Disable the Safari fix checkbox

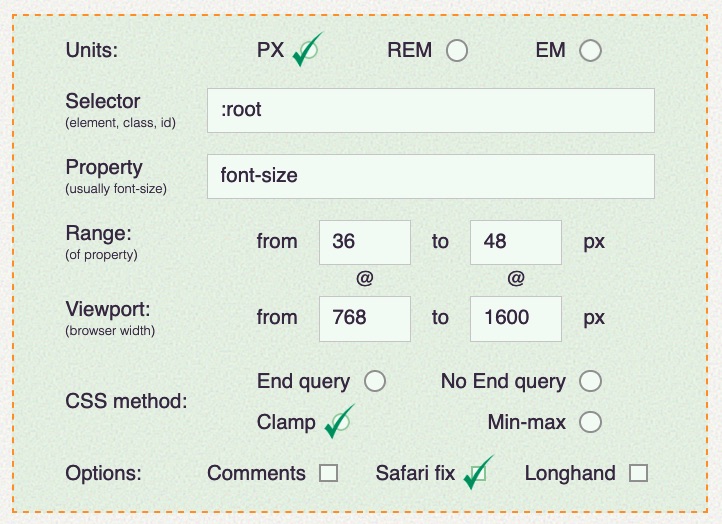[478, 474]
